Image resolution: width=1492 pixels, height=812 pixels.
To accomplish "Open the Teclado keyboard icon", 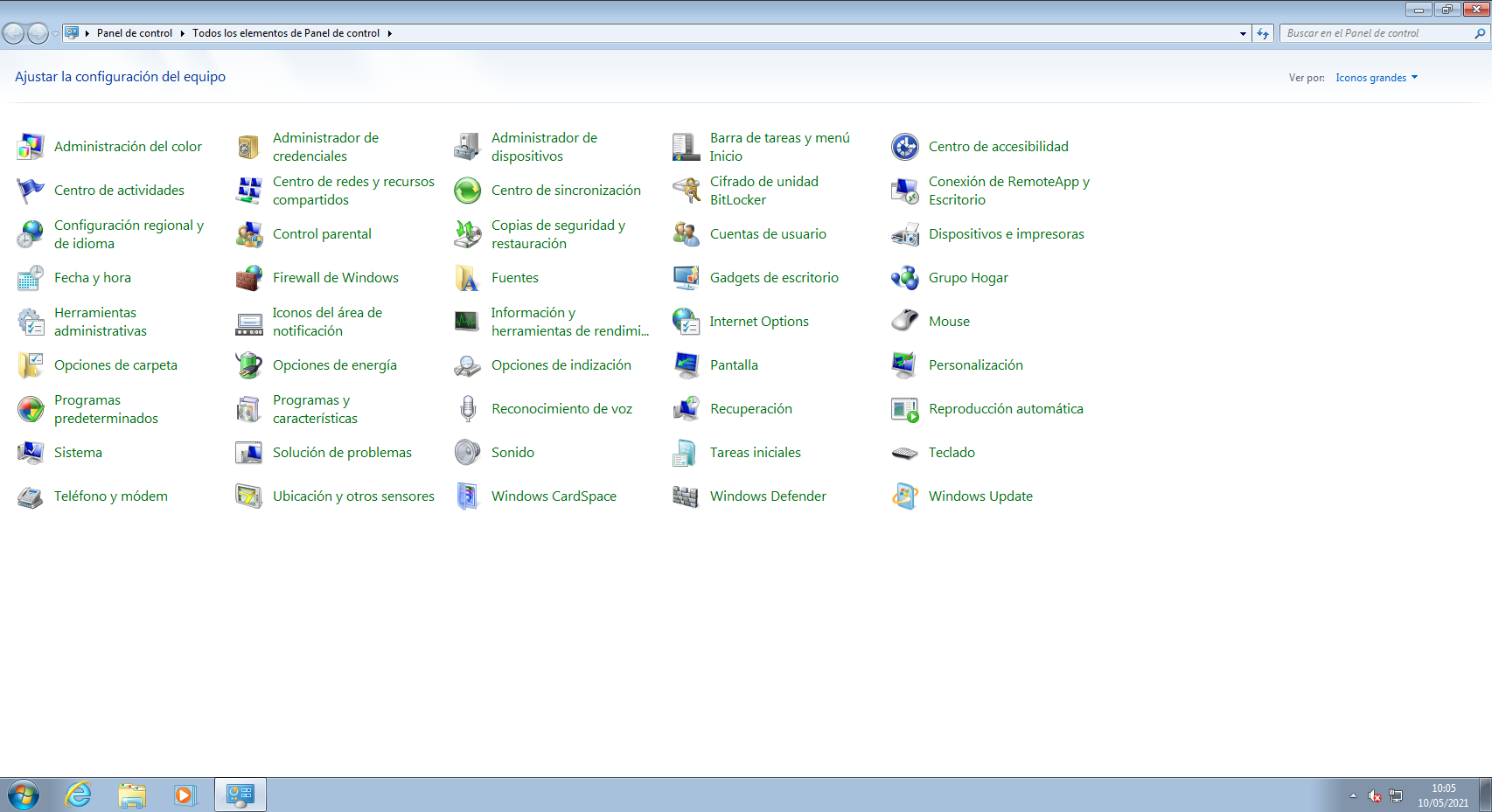I will [x=905, y=453].
